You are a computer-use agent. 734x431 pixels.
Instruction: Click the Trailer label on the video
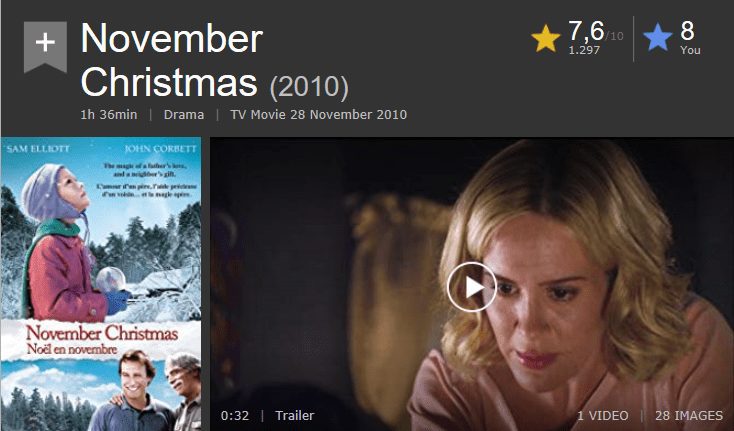point(294,416)
